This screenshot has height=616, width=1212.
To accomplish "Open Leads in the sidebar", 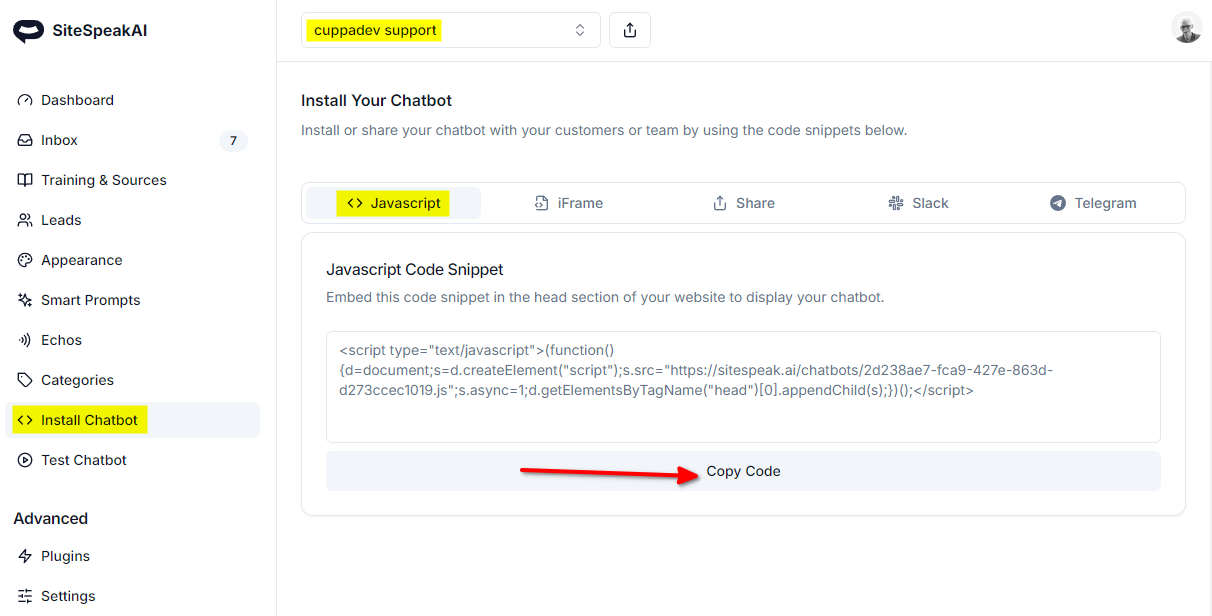I will pos(61,220).
